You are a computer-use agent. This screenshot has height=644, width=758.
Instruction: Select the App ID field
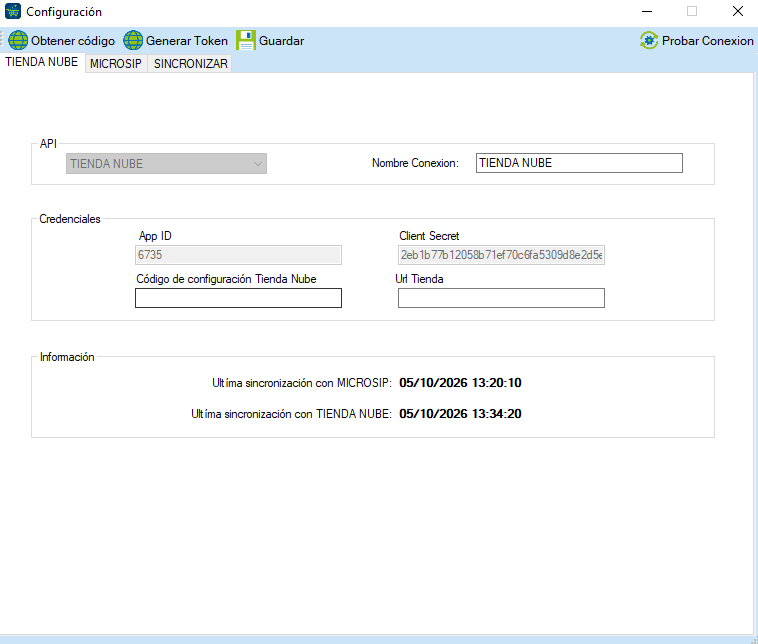tap(238, 255)
